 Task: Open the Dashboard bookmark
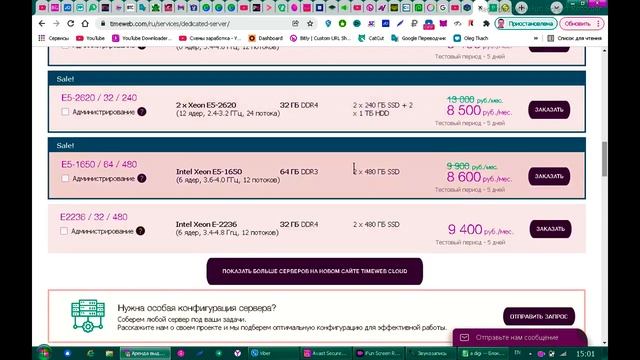265,38
